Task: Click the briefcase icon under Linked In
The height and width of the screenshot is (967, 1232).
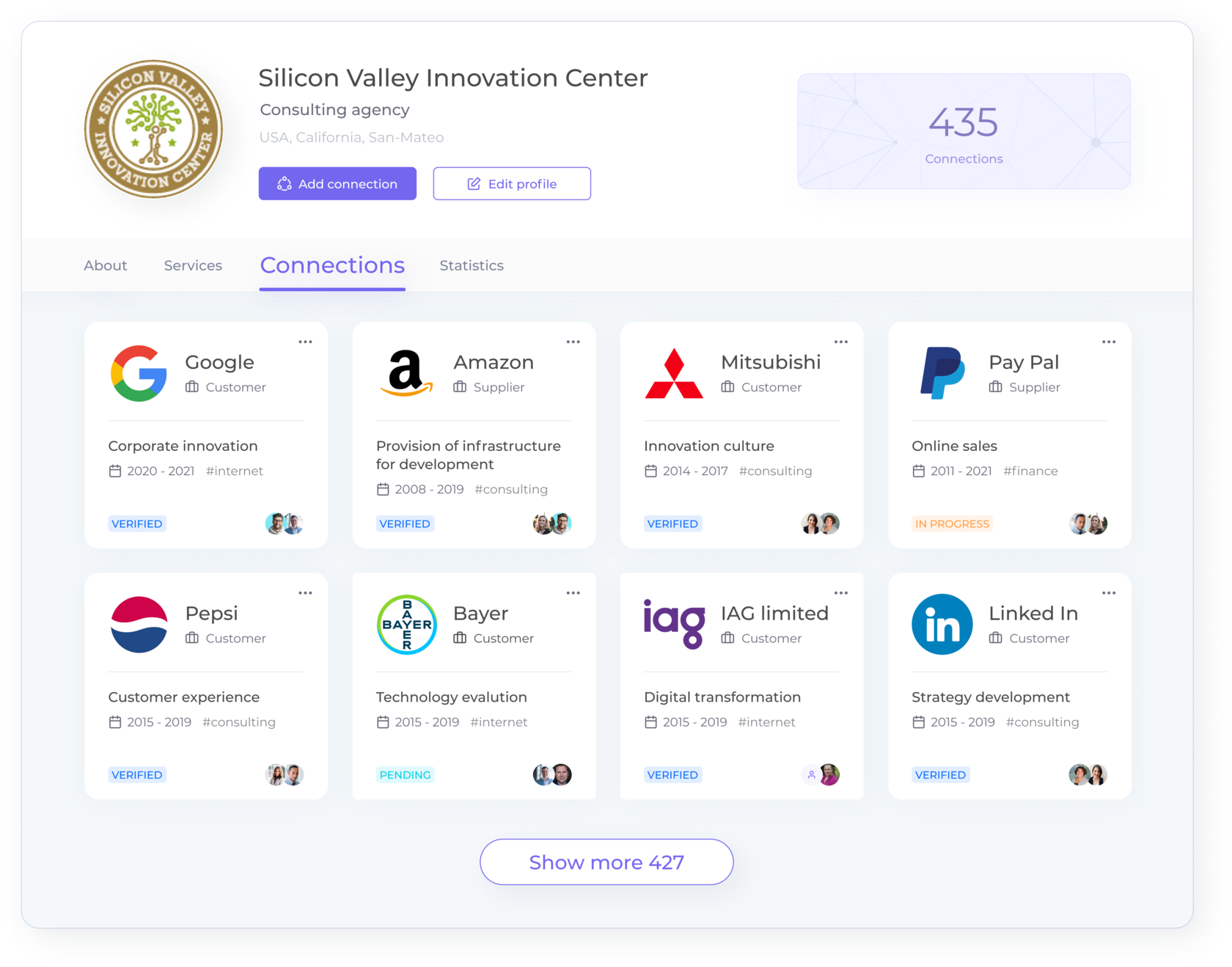Action: pyautogui.click(x=995, y=639)
